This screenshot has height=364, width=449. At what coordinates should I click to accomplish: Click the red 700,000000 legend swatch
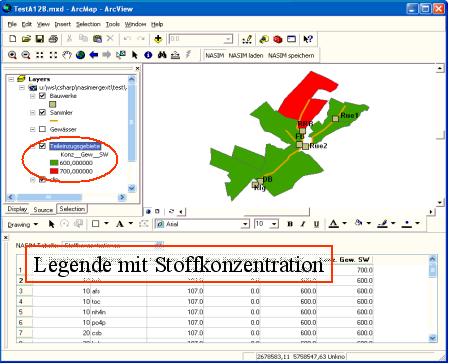click(54, 171)
